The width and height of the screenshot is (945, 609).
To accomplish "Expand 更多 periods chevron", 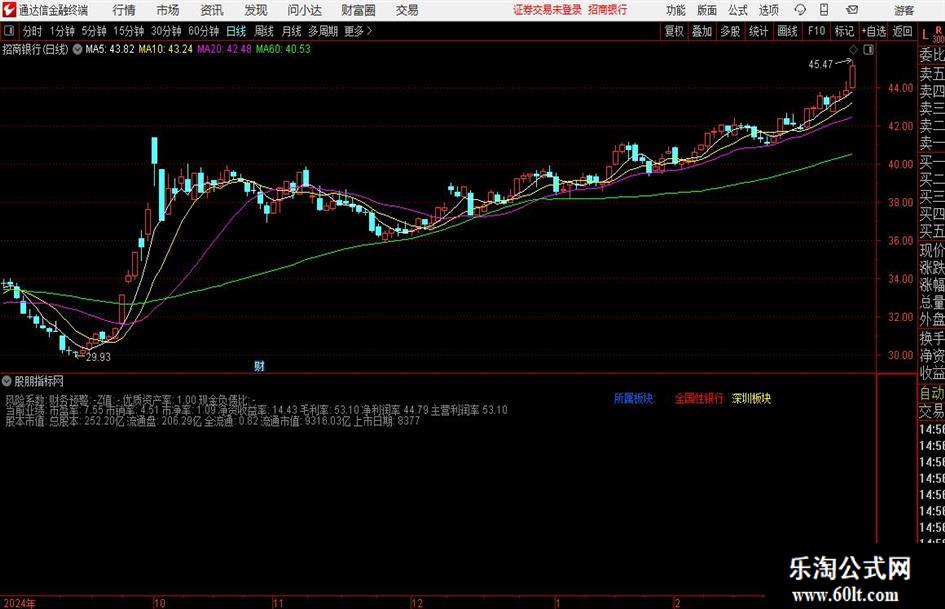I will pos(369,31).
